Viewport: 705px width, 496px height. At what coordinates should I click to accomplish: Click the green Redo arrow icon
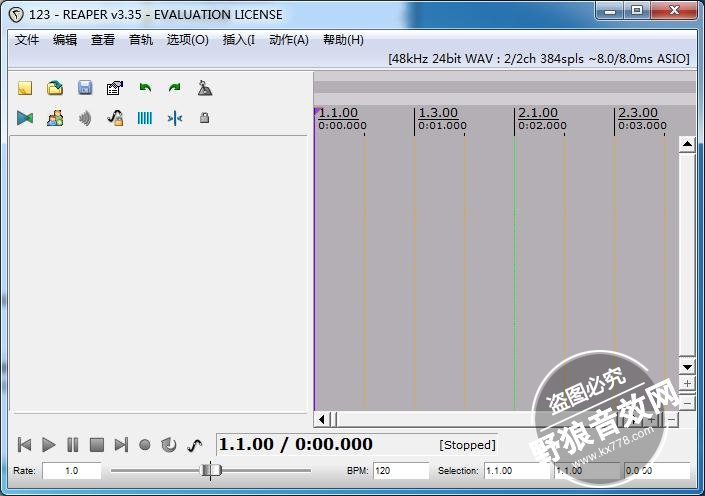(x=174, y=88)
